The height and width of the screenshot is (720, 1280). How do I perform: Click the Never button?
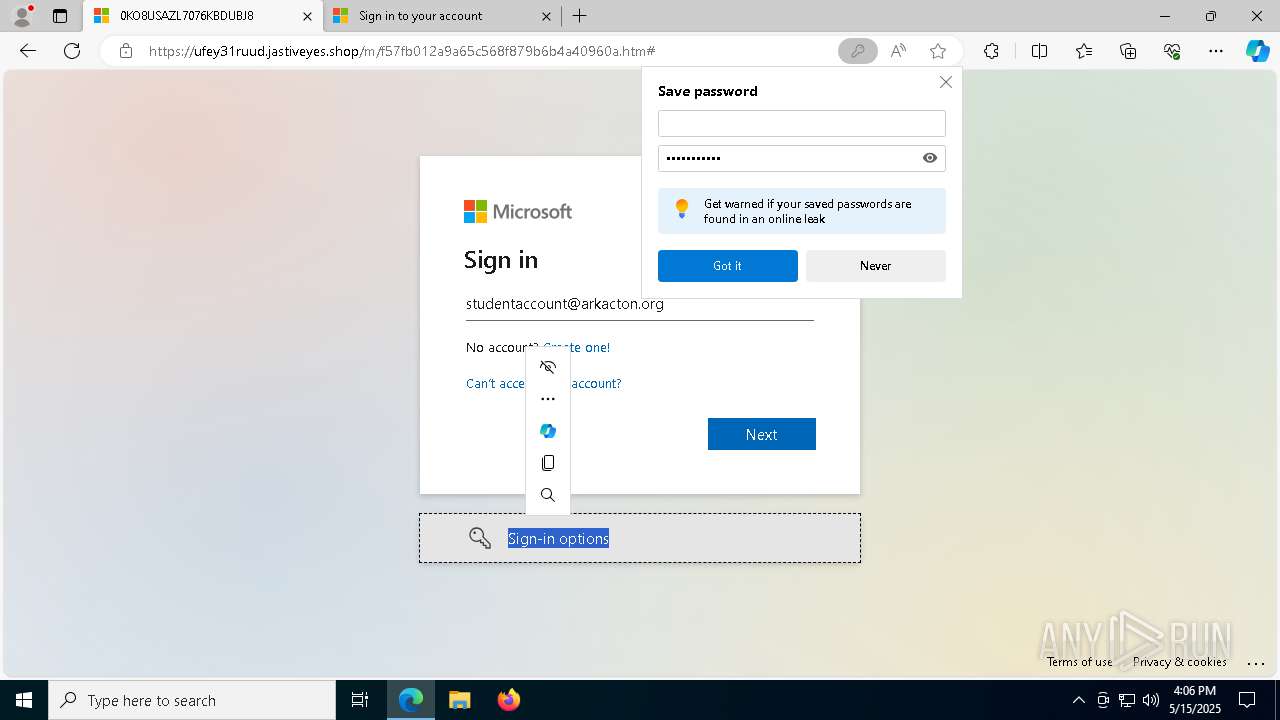tap(876, 266)
